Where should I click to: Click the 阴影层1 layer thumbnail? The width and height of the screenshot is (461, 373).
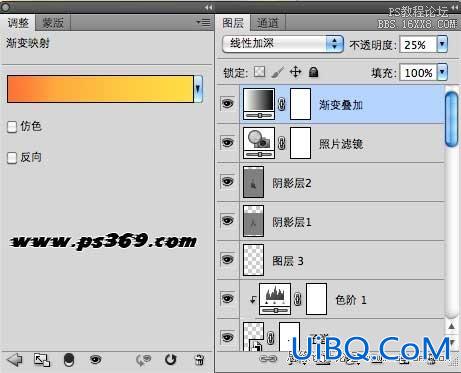tap(253, 221)
